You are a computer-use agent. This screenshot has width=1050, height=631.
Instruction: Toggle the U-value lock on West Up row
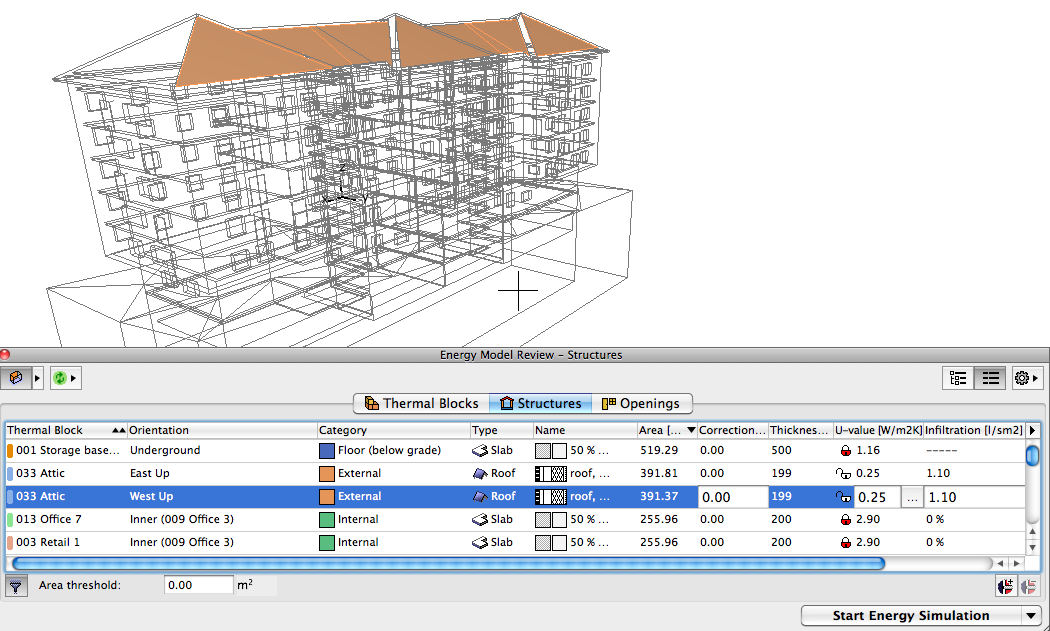pos(844,497)
